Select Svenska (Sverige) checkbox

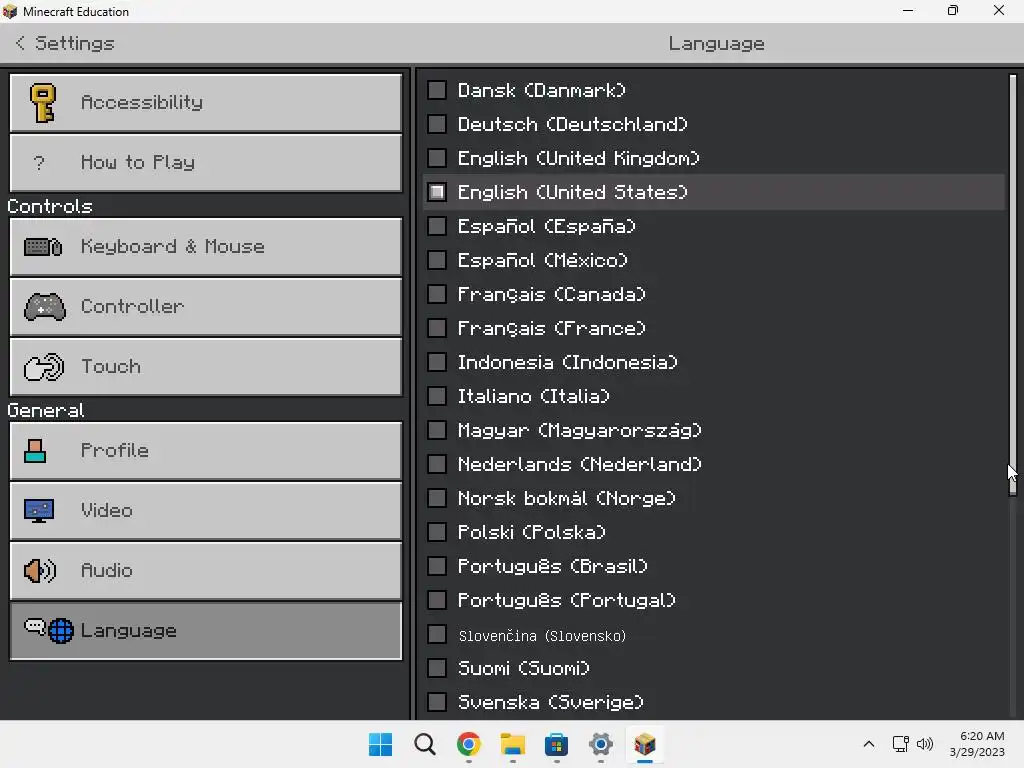(x=437, y=702)
